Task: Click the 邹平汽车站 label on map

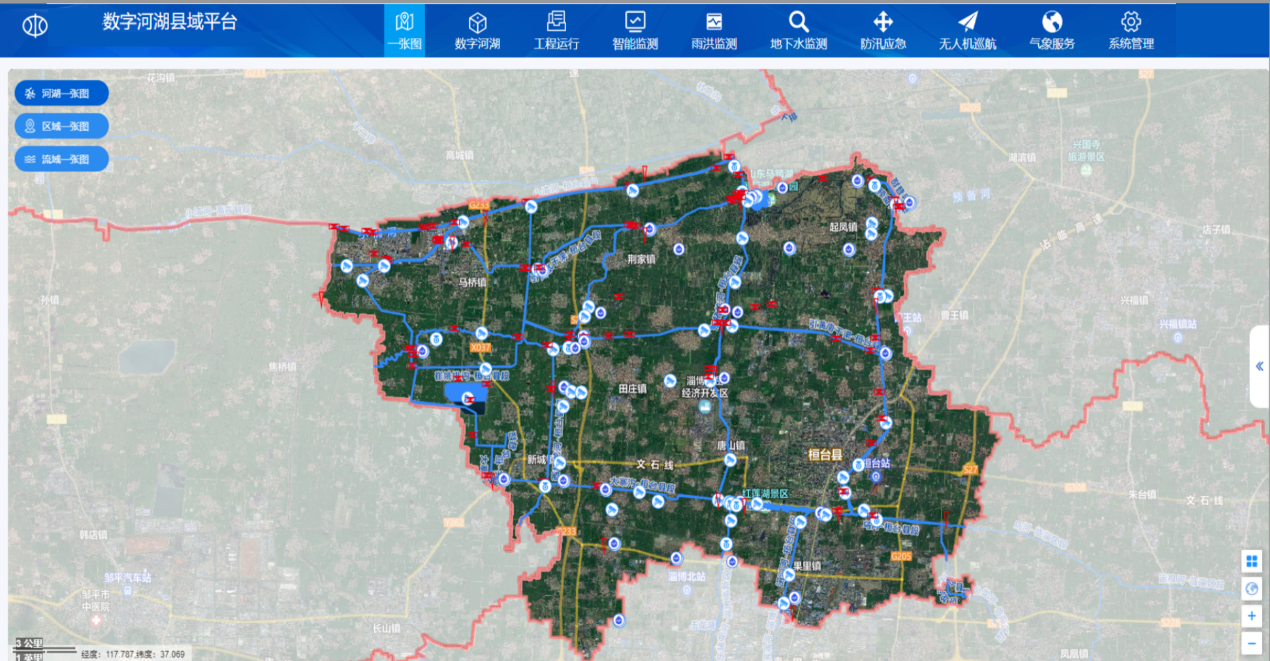Action: tap(130, 578)
